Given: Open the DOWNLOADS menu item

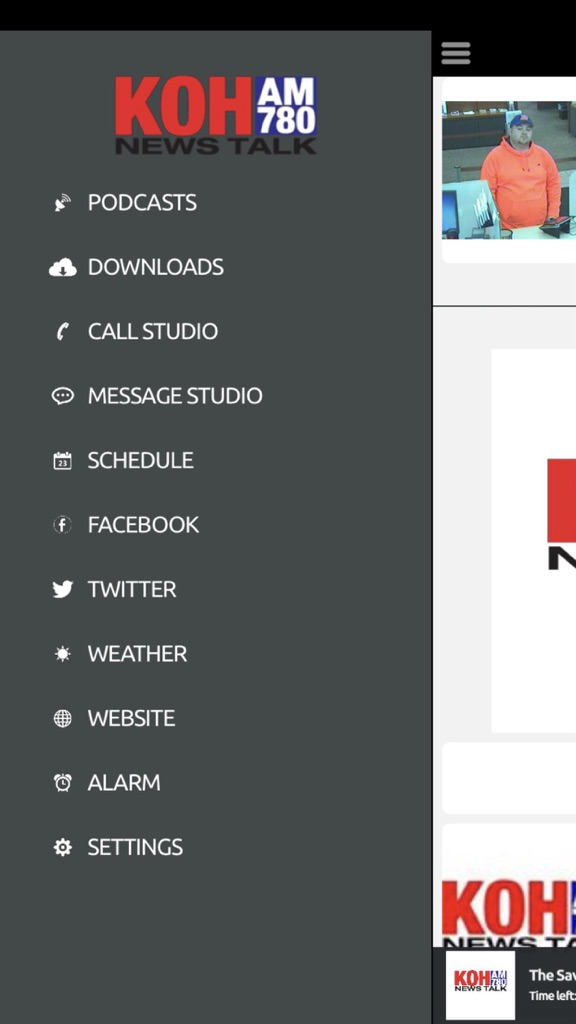Looking at the screenshot, I should click(x=155, y=267).
